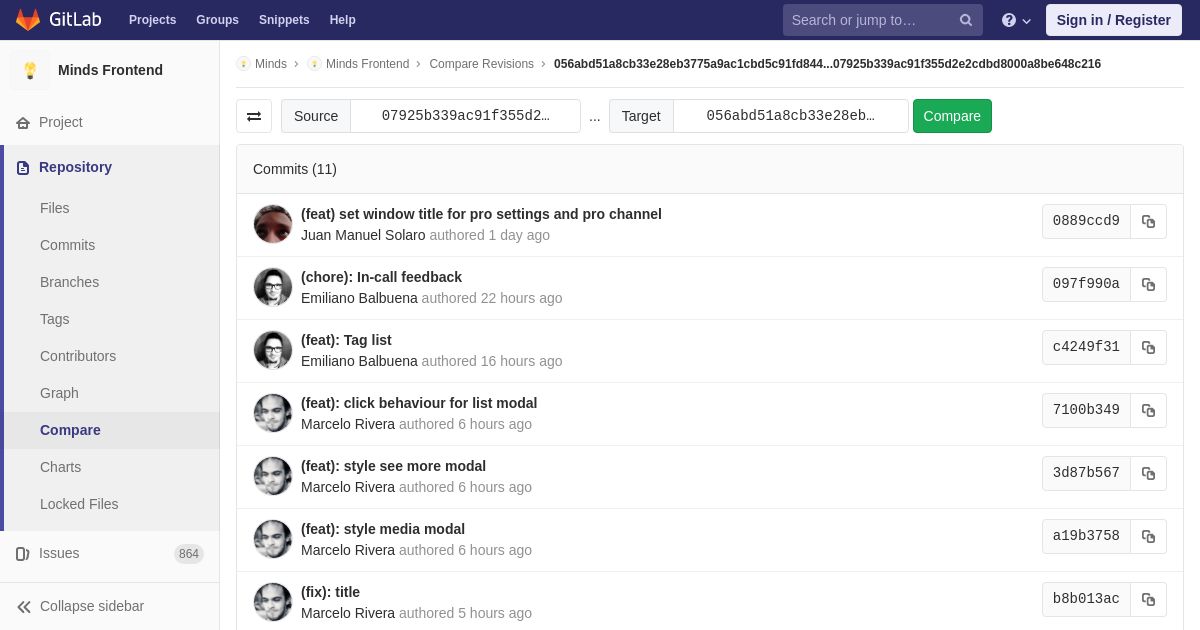Copy commit SHA 0889ccd9
Screen dimensions: 1200x630
pyautogui.click(x=1148, y=221)
